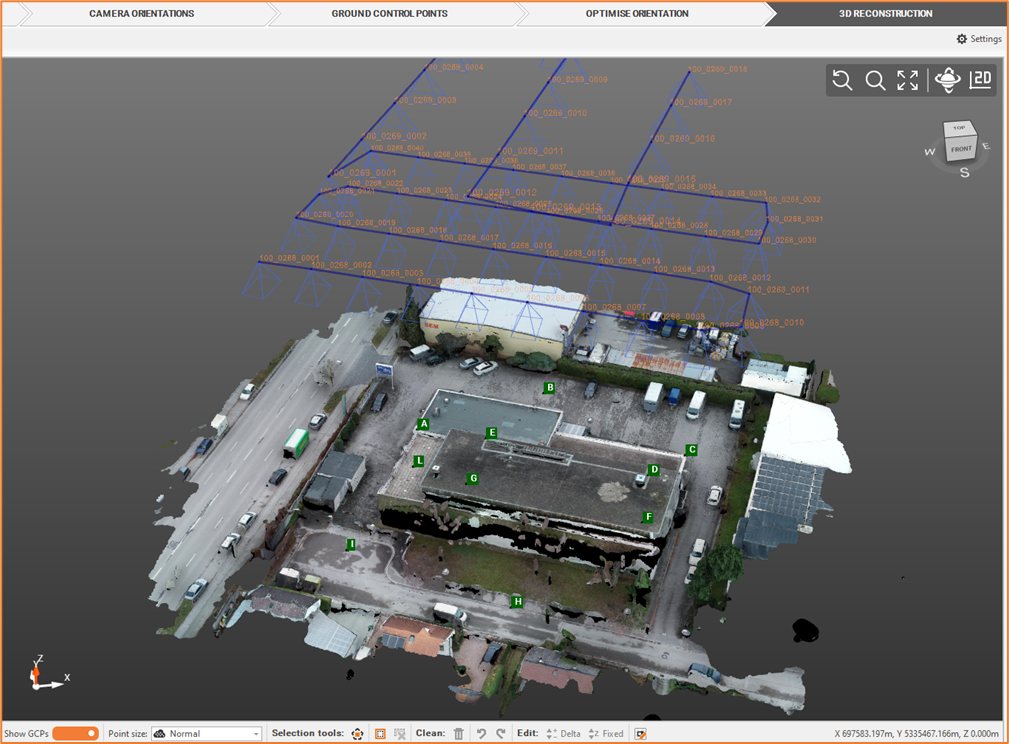
Task: Select the circular lasso selection tool
Action: pyautogui.click(x=357, y=734)
